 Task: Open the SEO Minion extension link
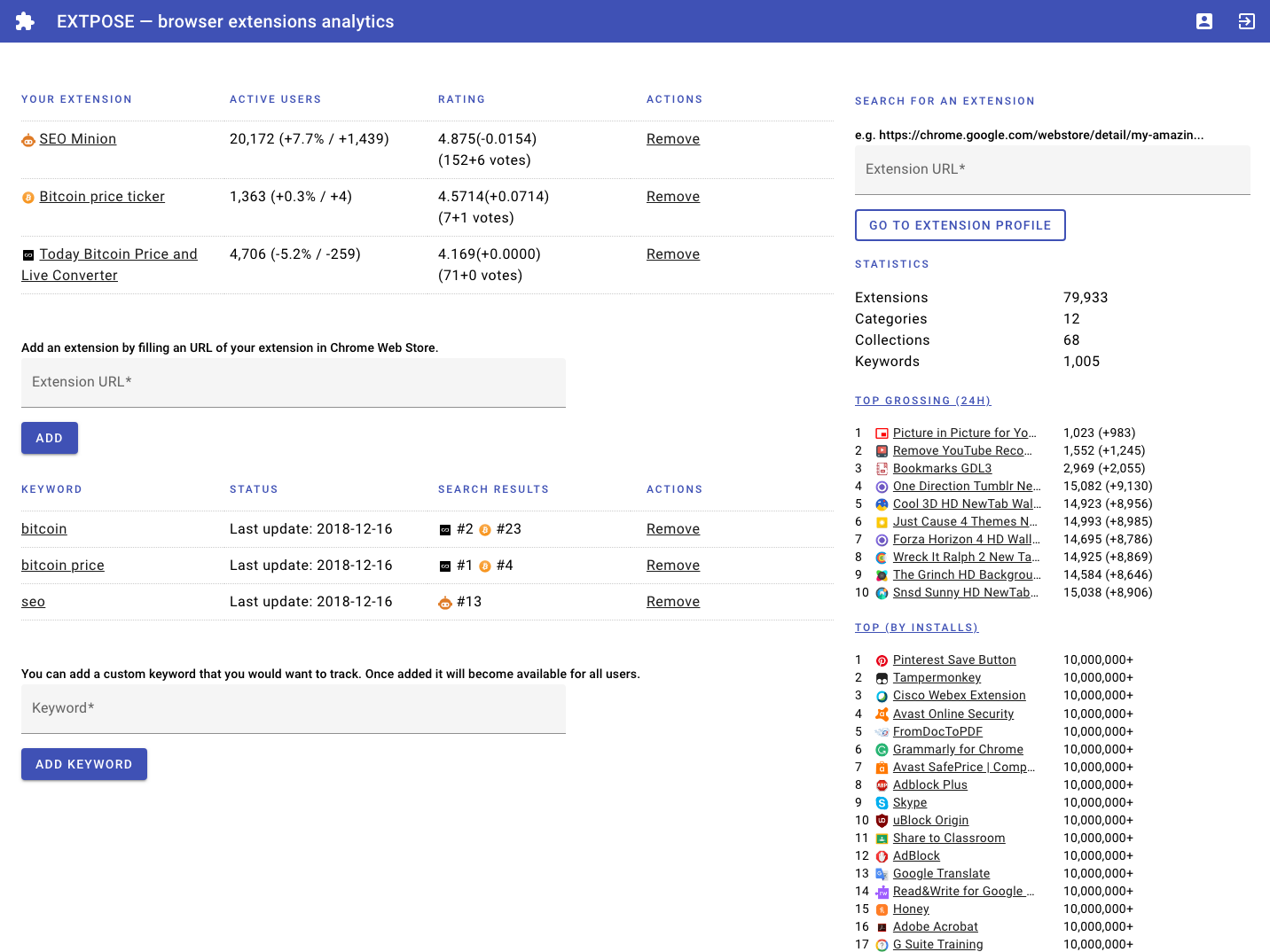pos(78,139)
